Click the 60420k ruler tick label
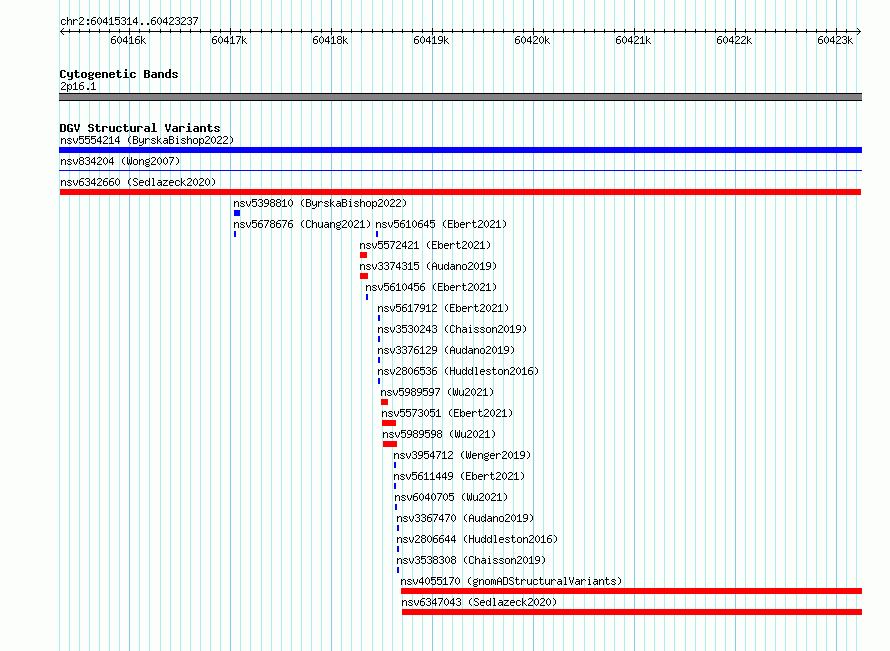 (x=532, y=40)
